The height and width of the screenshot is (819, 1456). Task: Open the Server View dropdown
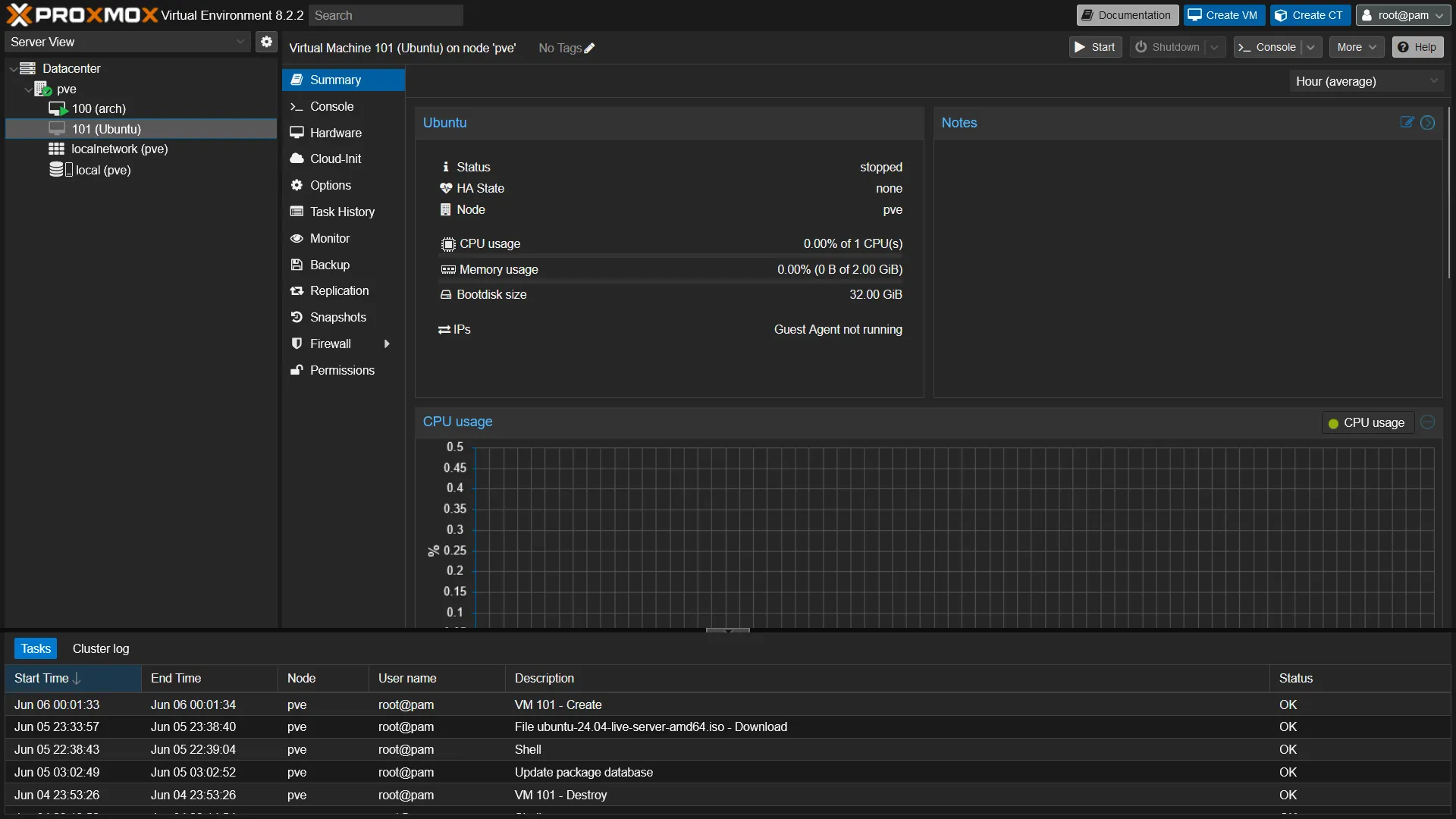pos(128,42)
